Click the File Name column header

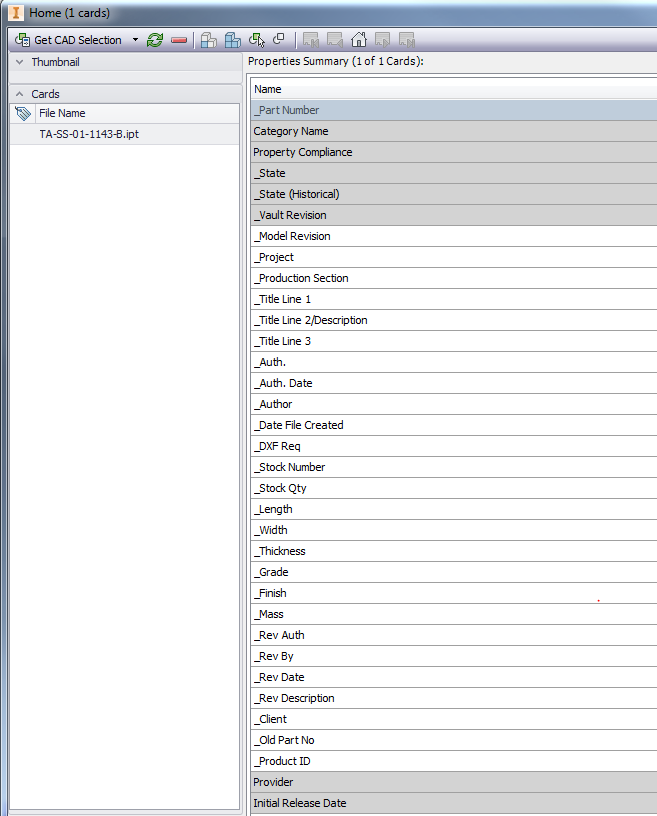click(137, 113)
